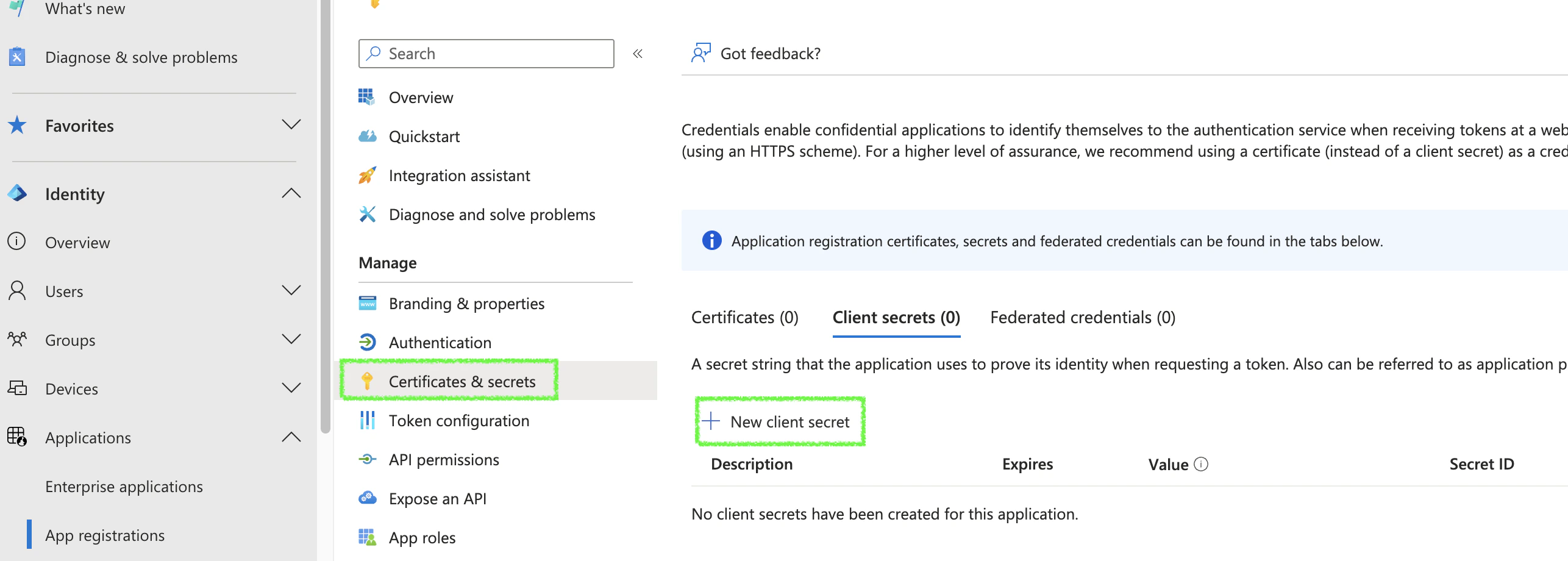Click the App roles icon
Viewport: 1568px width, 561px height.
click(367, 537)
